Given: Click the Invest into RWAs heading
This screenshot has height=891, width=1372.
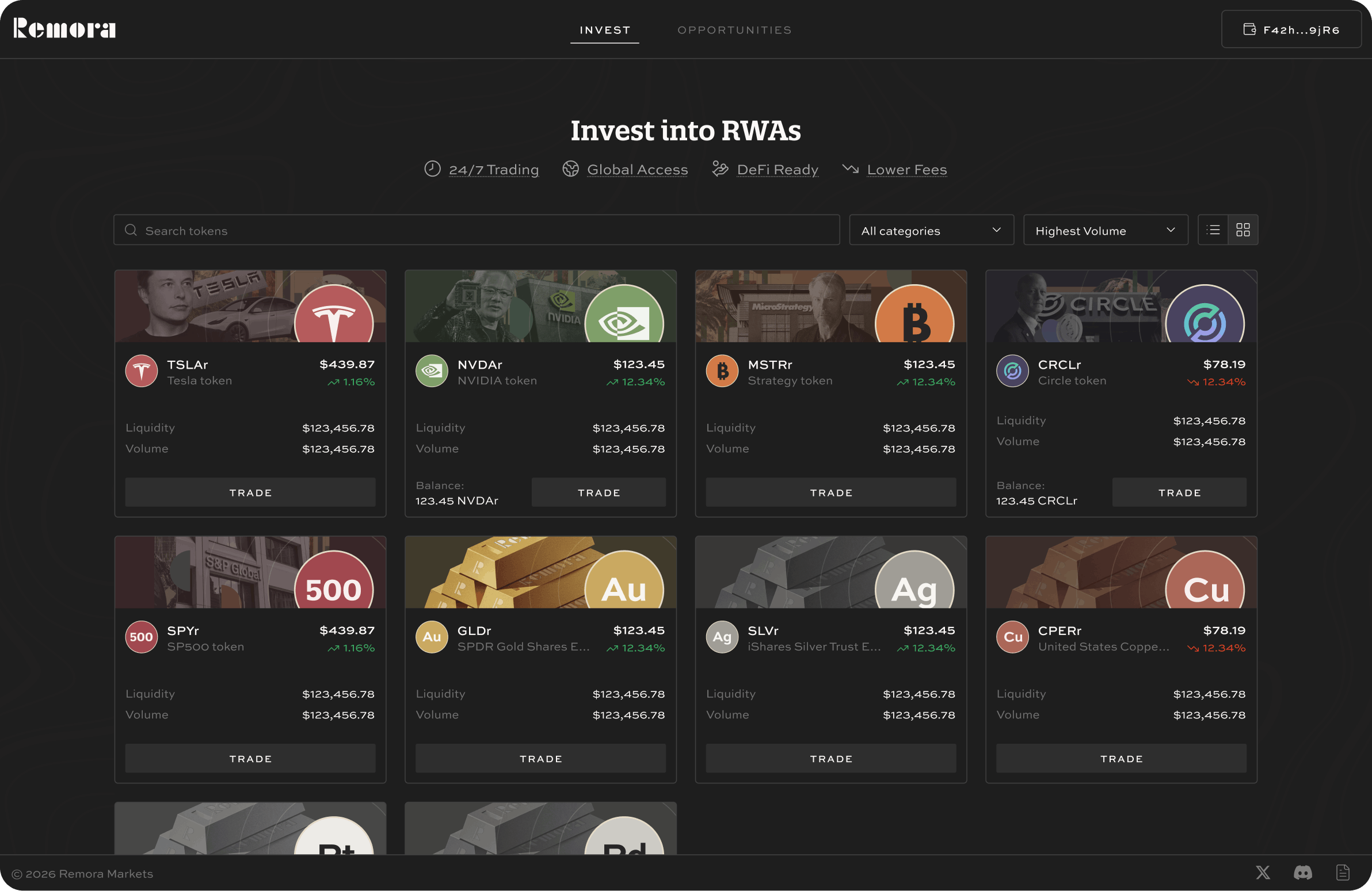Looking at the screenshot, I should click(685, 130).
